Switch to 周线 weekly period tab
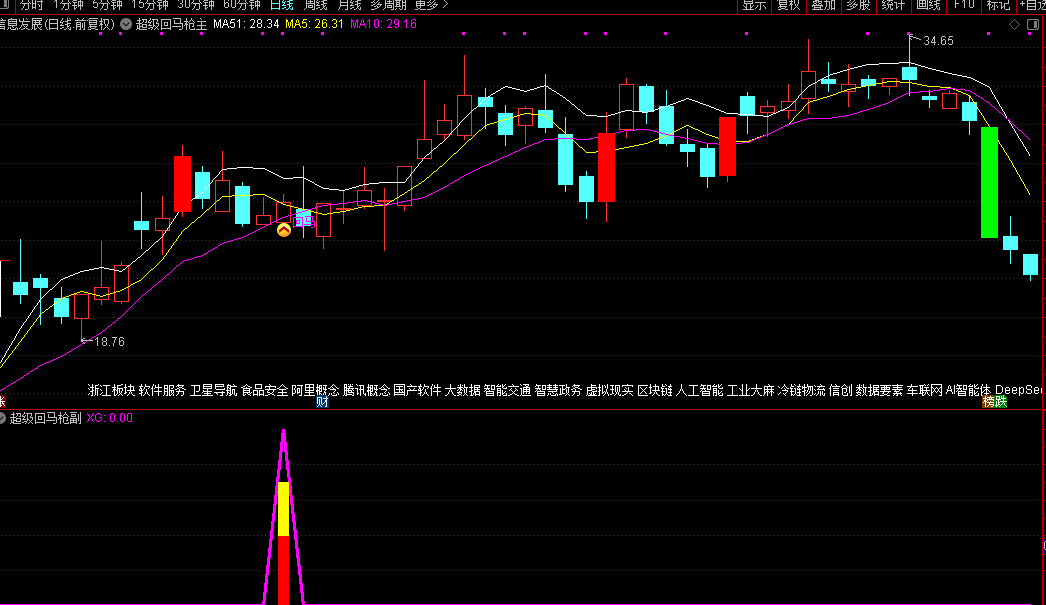The image size is (1046, 605). (x=316, y=5)
